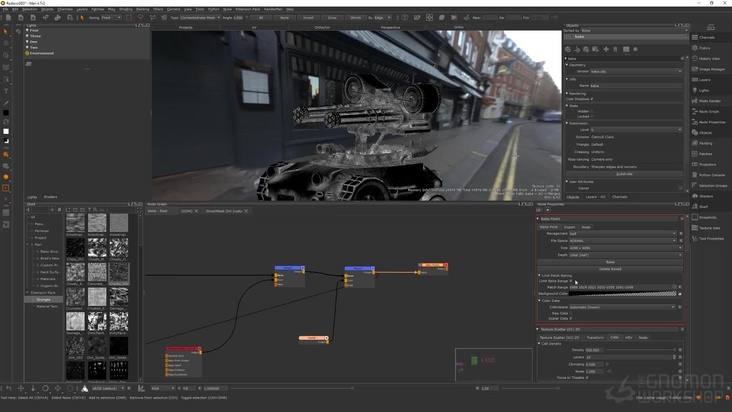Open the Python Console palette
Viewport: 732px width, 412px height.
(x=712, y=175)
